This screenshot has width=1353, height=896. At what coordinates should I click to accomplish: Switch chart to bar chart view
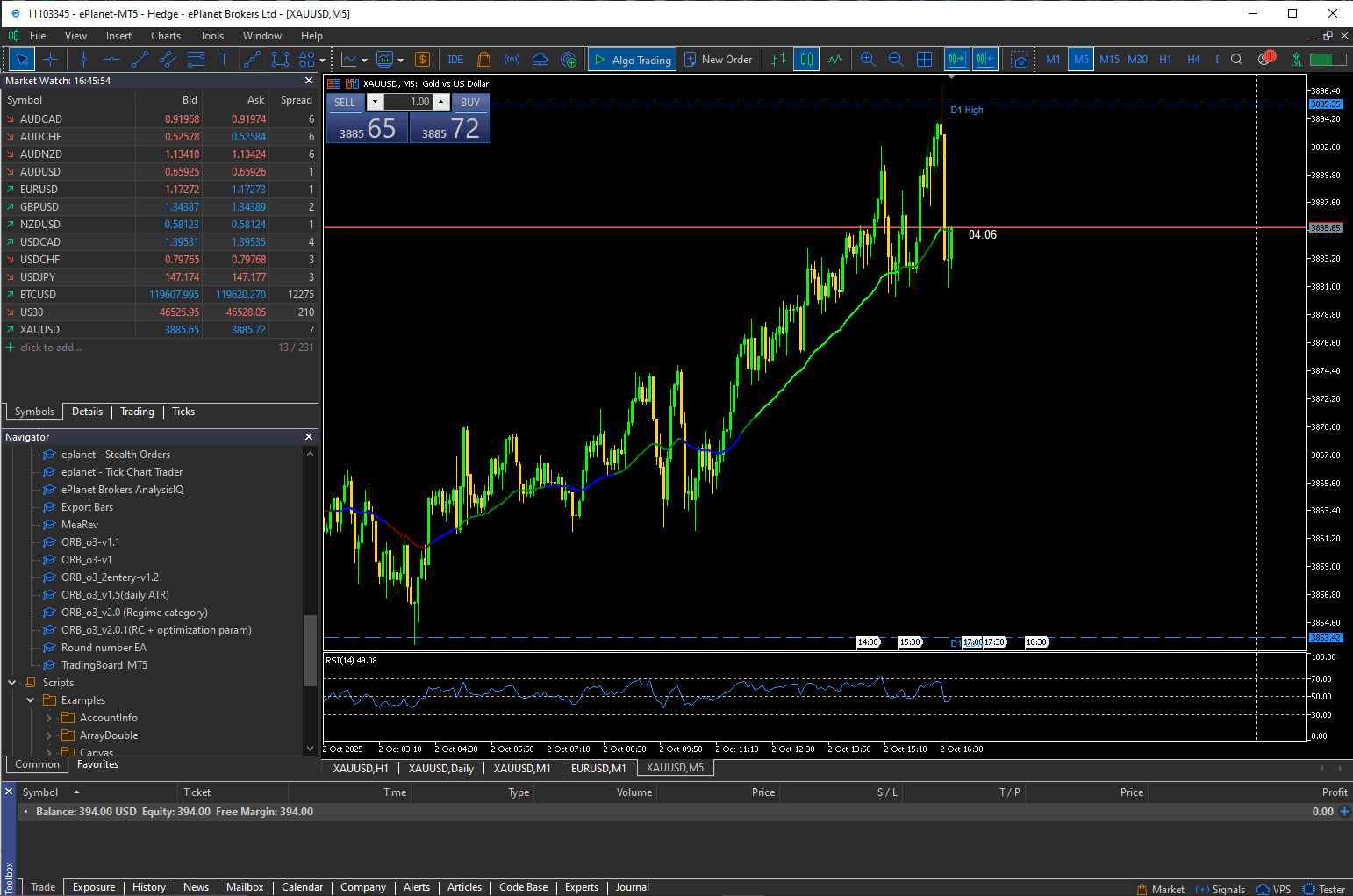click(x=778, y=60)
